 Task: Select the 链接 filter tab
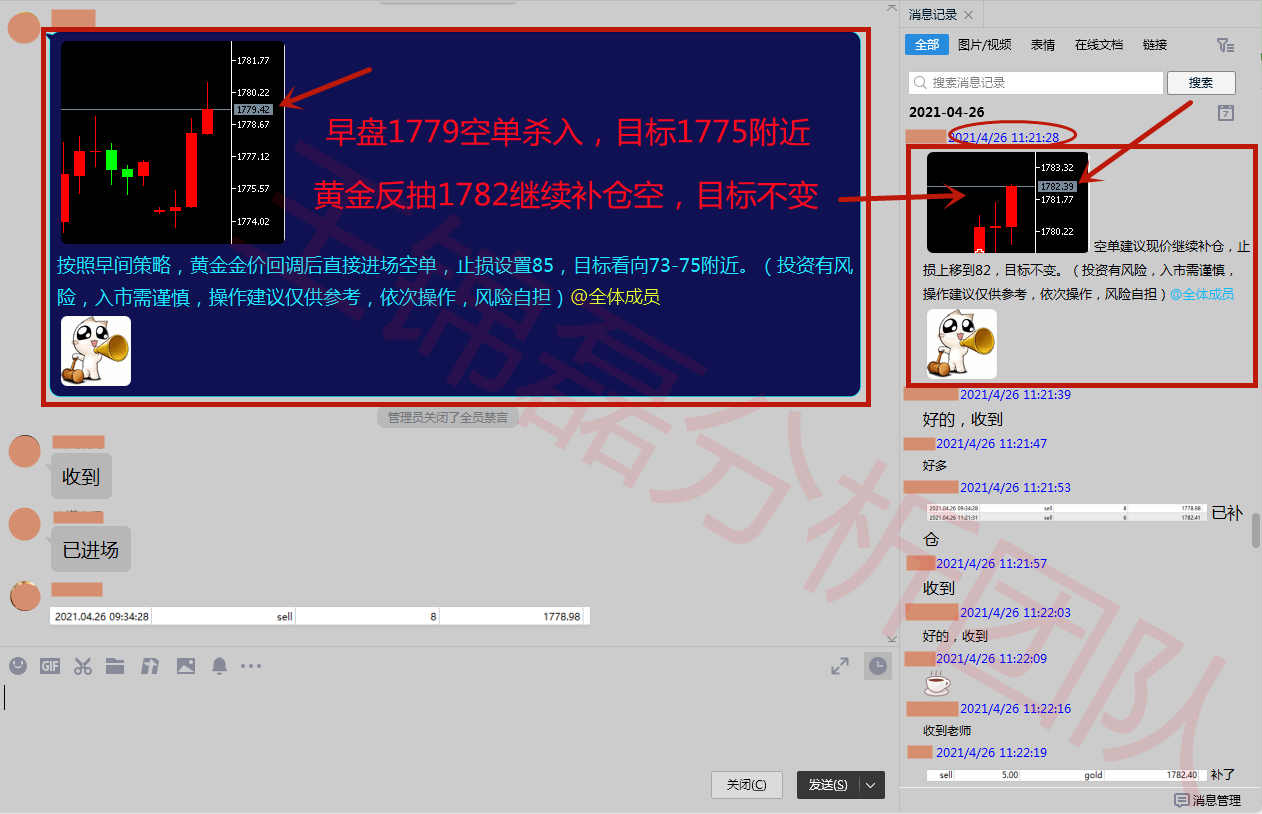click(1155, 45)
